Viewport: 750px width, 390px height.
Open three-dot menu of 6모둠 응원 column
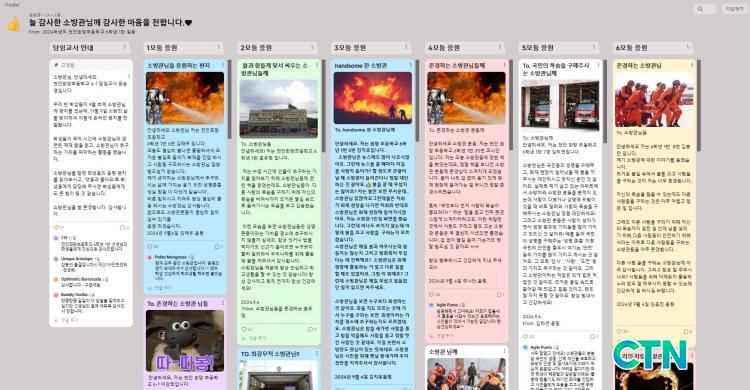pyautogui.click(x=687, y=47)
